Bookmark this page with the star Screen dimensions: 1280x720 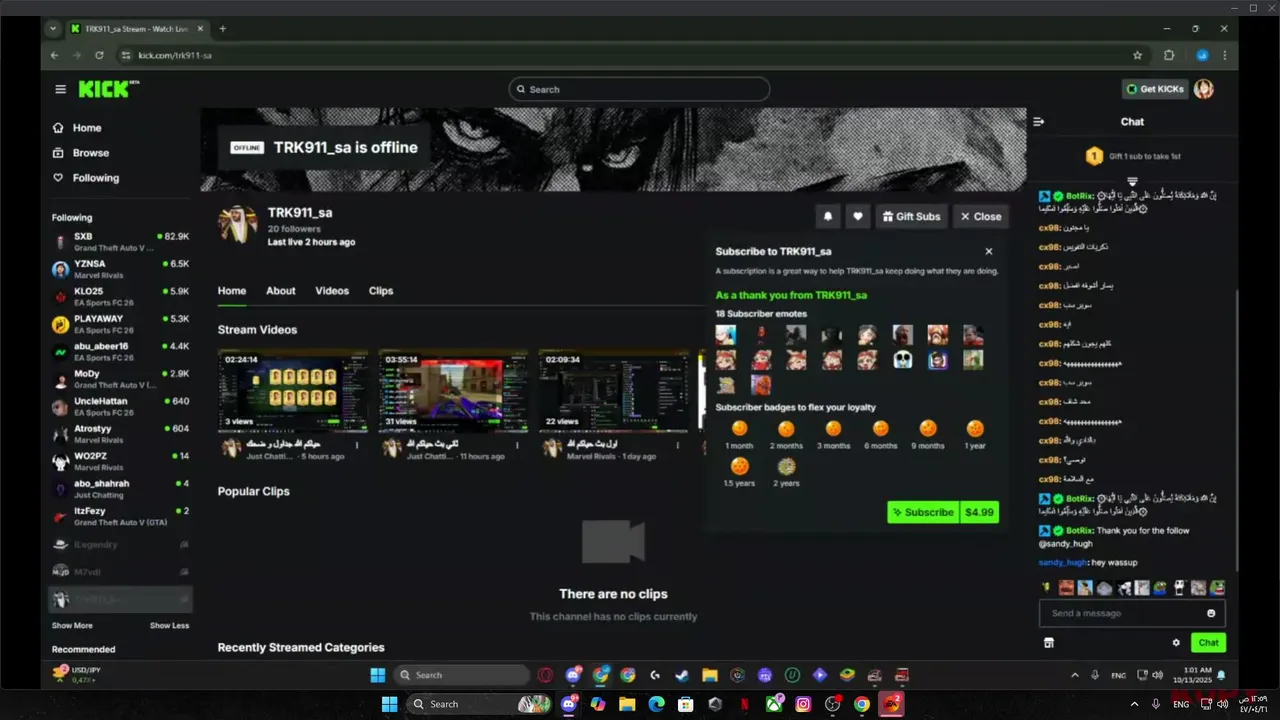point(1137,55)
